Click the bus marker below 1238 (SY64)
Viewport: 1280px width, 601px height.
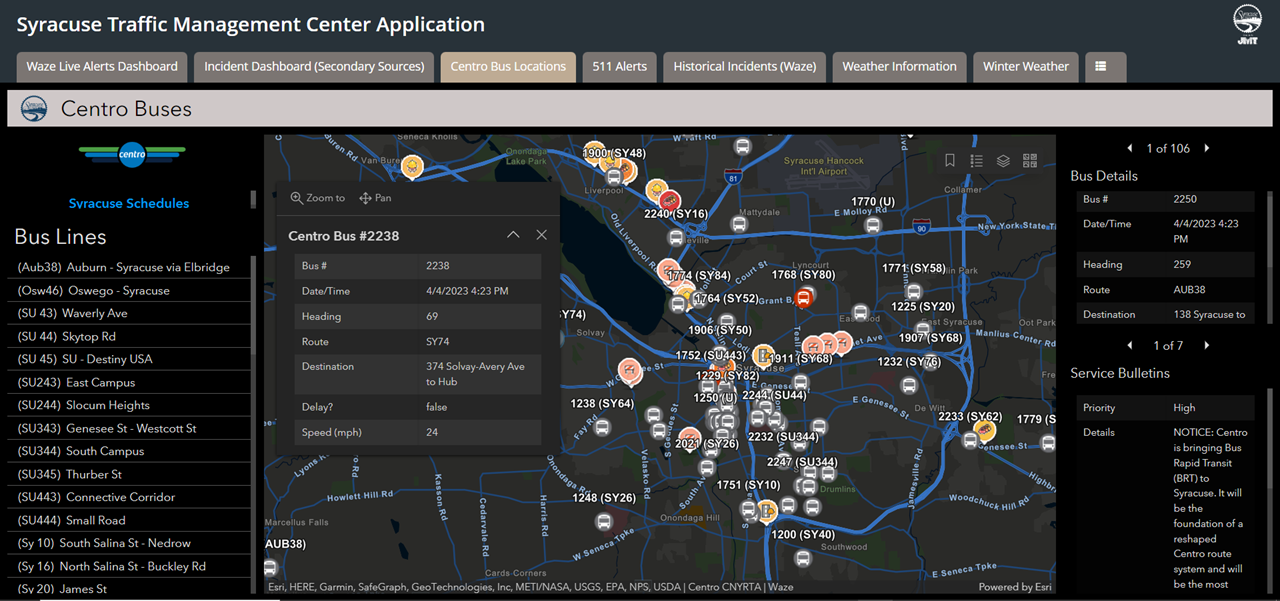(x=602, y=428)
